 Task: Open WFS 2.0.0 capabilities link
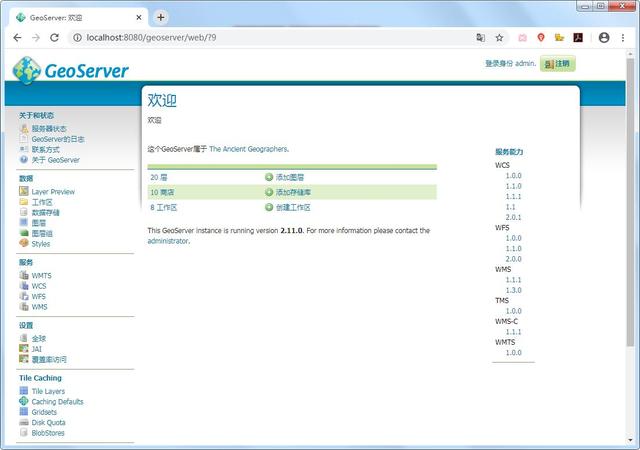pos(513,259)
